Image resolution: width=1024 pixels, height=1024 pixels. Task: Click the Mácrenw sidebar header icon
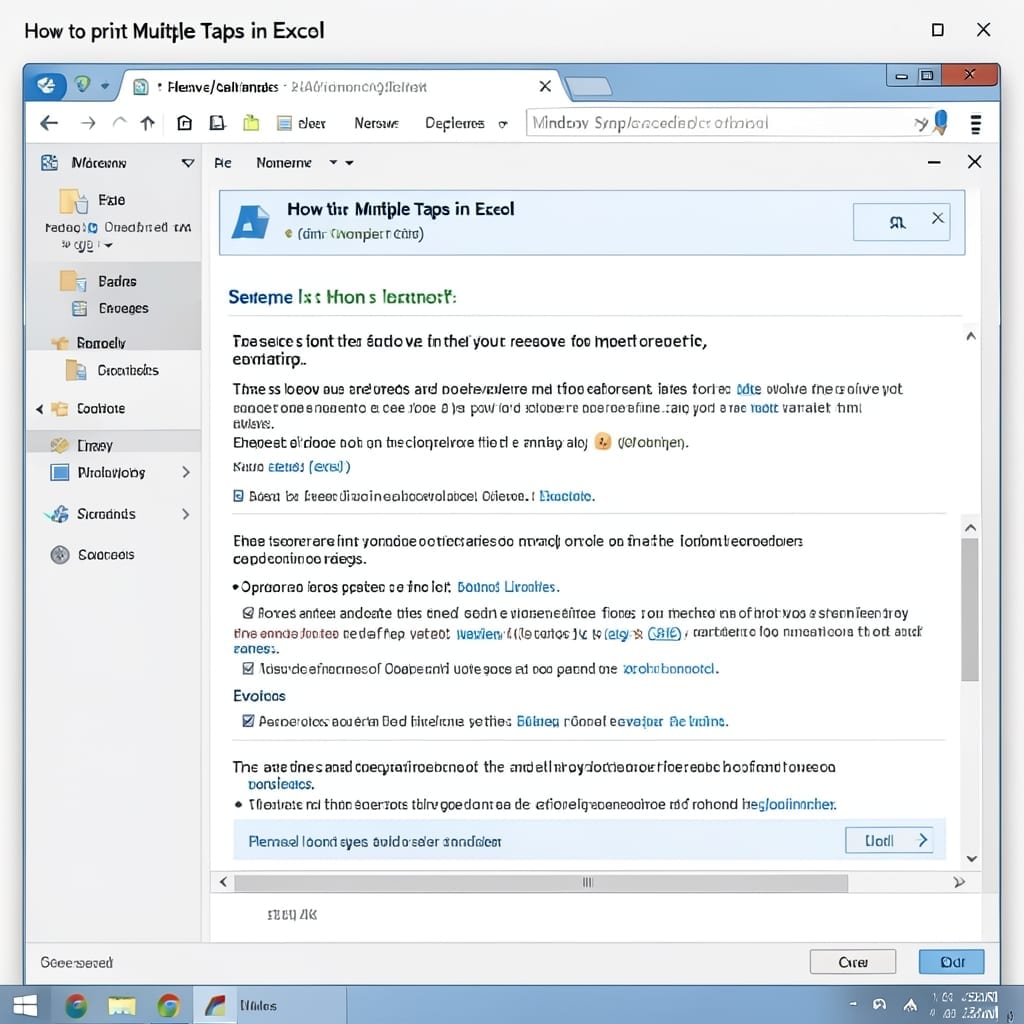50,163
